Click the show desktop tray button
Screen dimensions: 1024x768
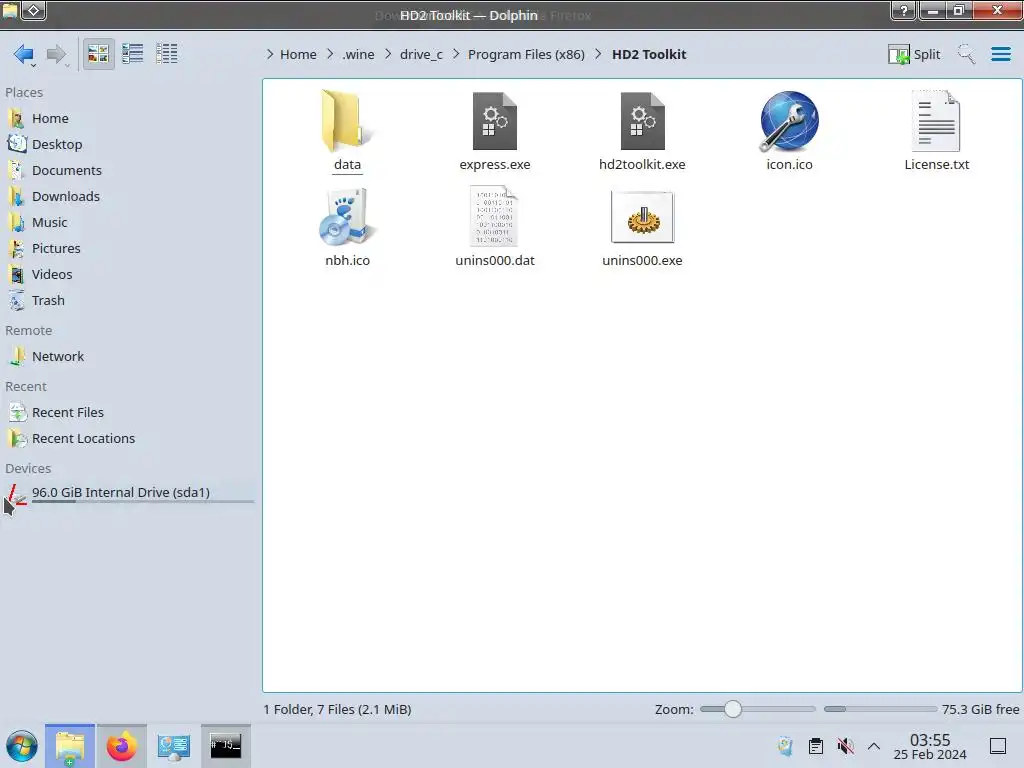997,746
